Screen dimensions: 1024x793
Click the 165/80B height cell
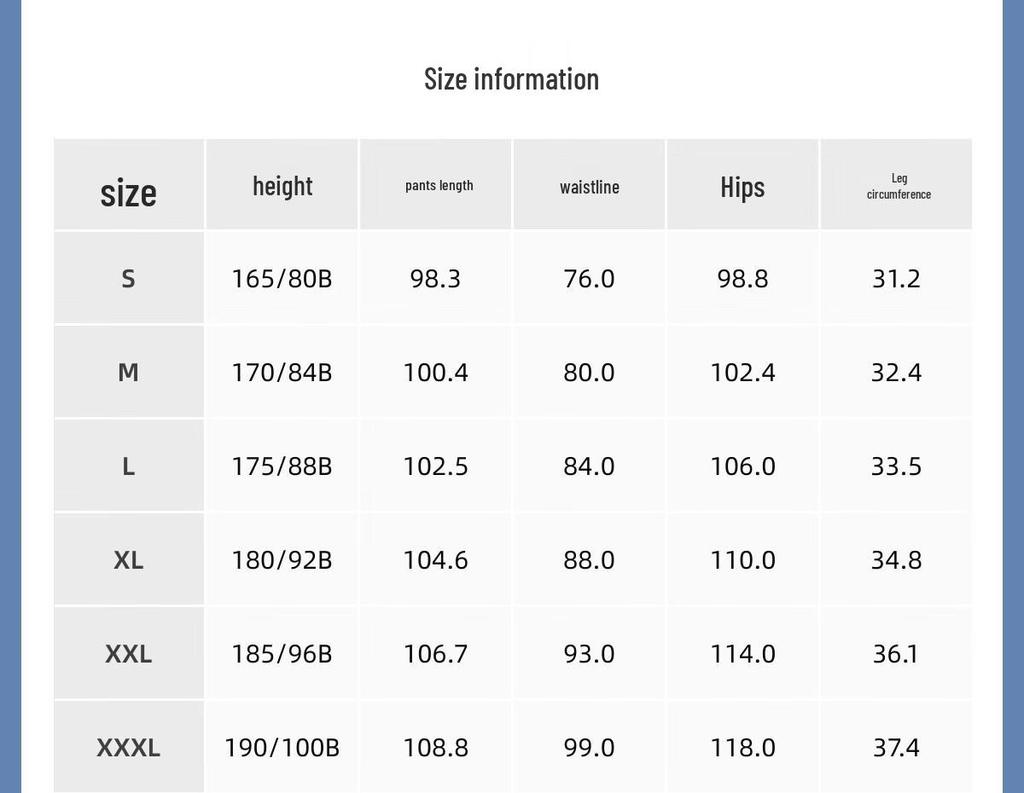(282, 279)
